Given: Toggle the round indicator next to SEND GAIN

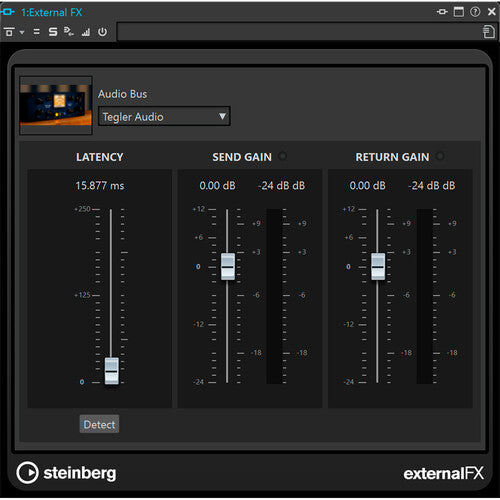Looking at the screenshot, I should 282,156.
